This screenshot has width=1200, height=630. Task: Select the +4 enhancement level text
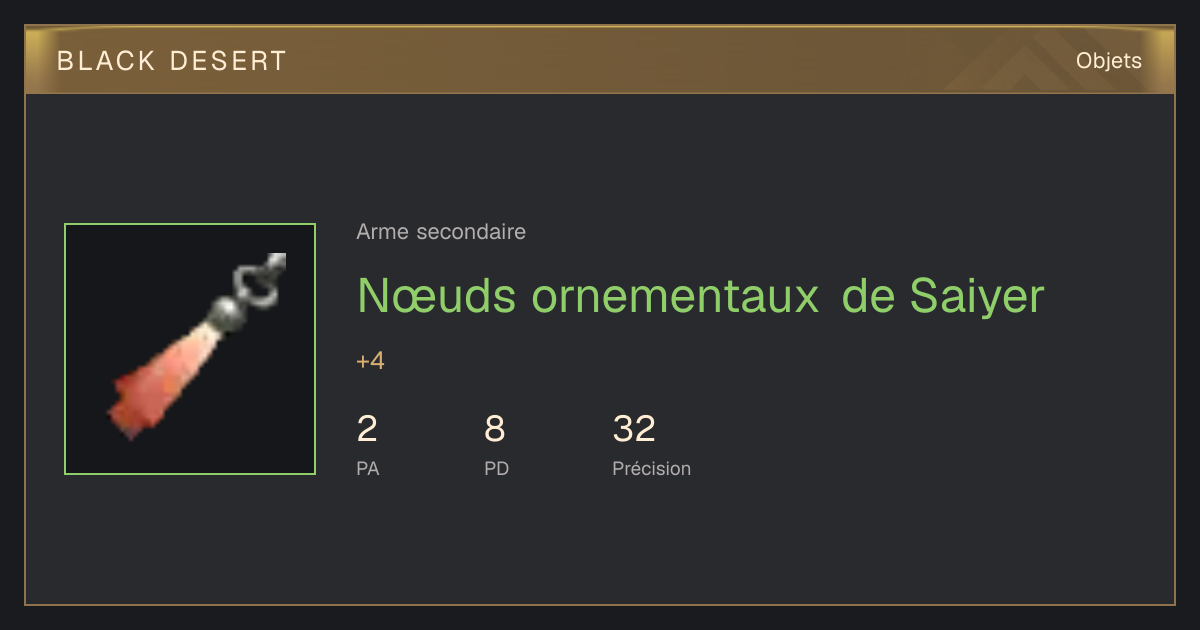[x=370, y=361]
